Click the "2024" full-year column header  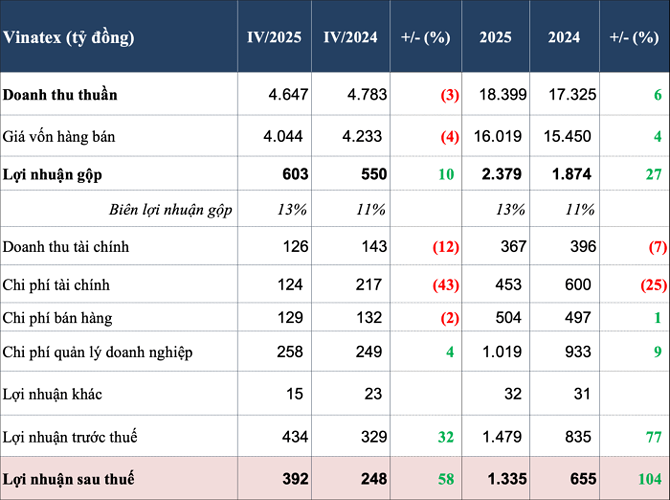click(x=564, y=37)
